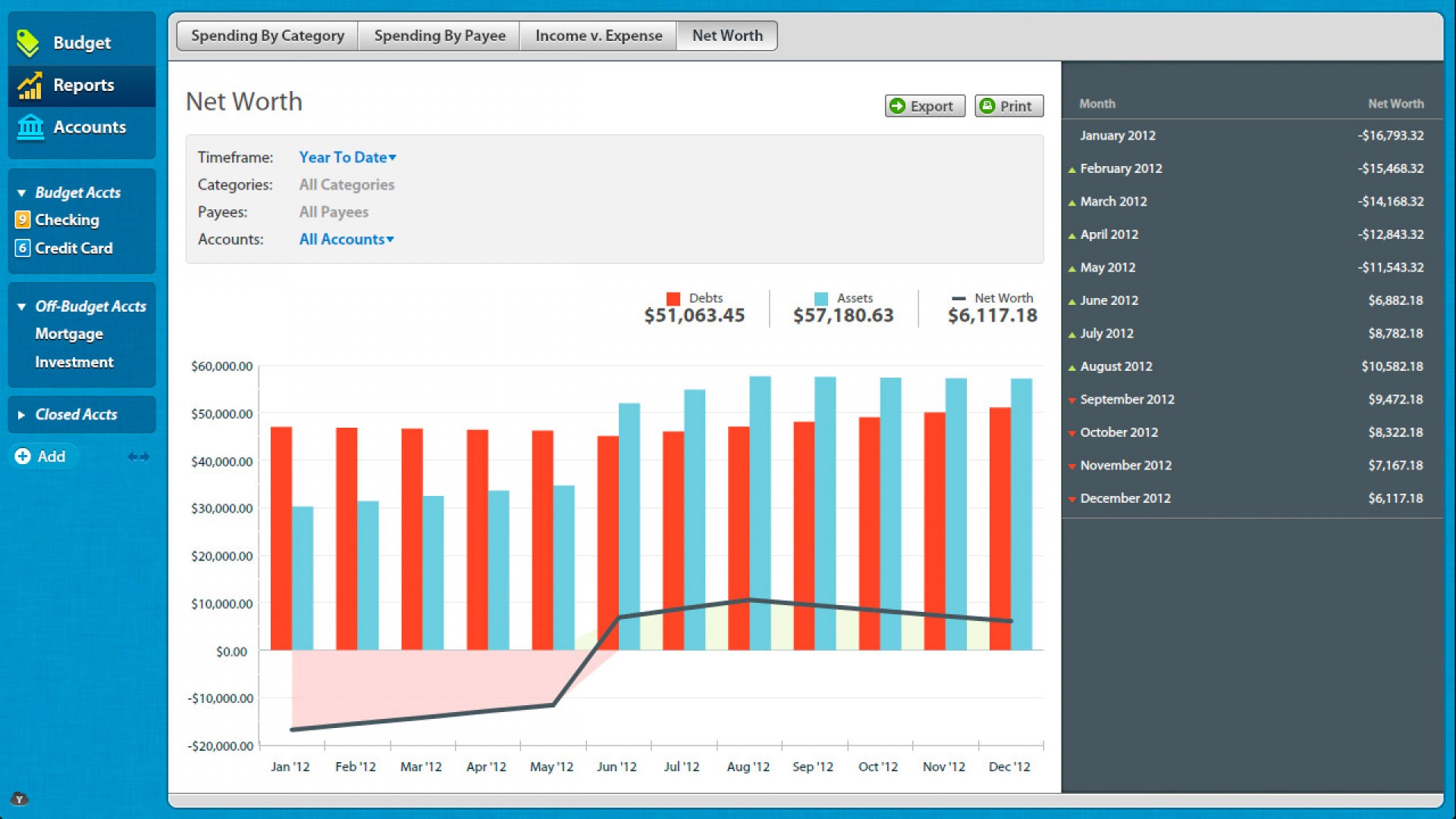This screenshot has height=819, width=1456.
Task: Click the Checking account badge icon
Action: pyautogui.click(x=23, y=220)
